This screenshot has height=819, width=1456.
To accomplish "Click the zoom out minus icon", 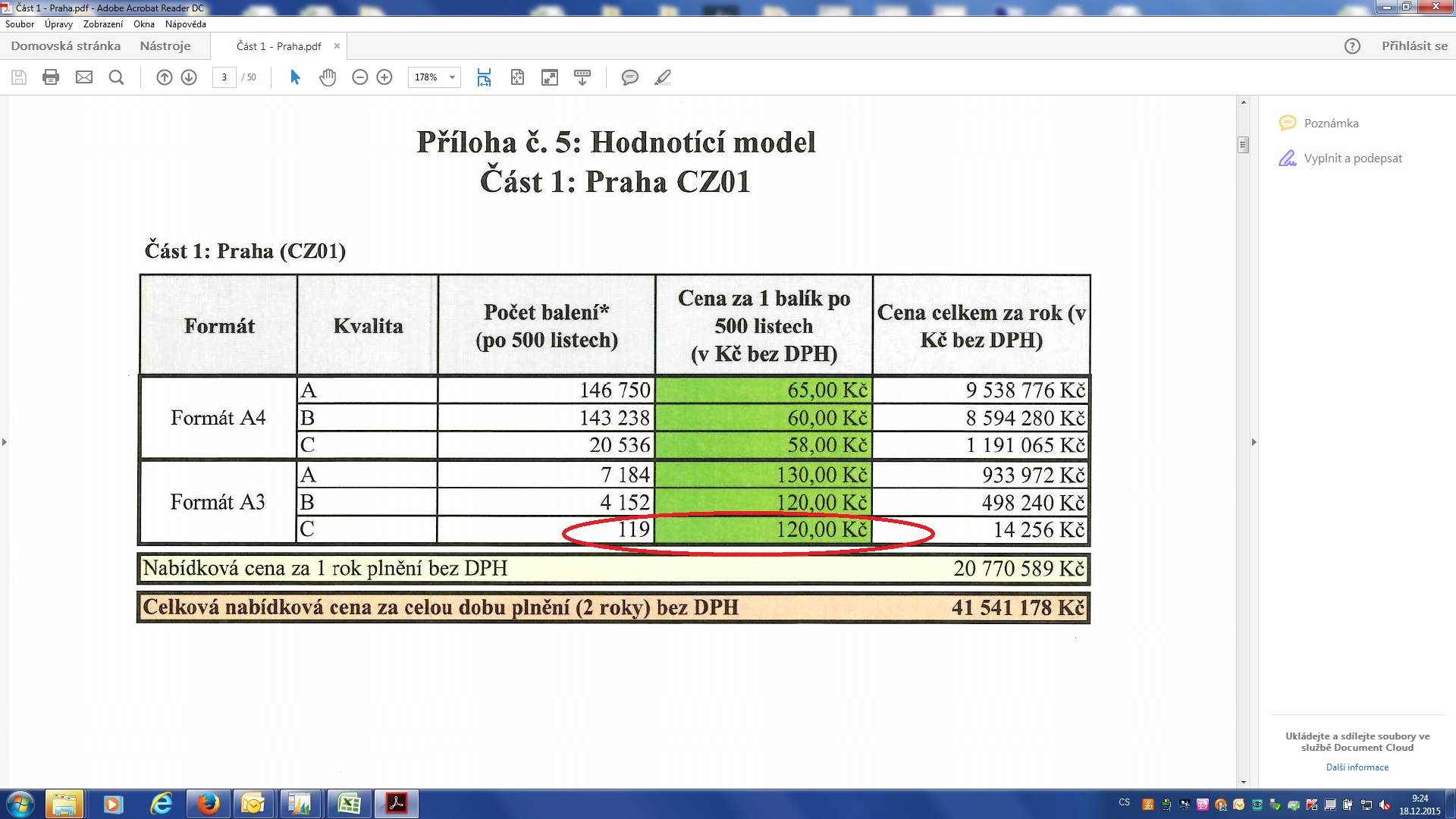I will click(360, 77).
